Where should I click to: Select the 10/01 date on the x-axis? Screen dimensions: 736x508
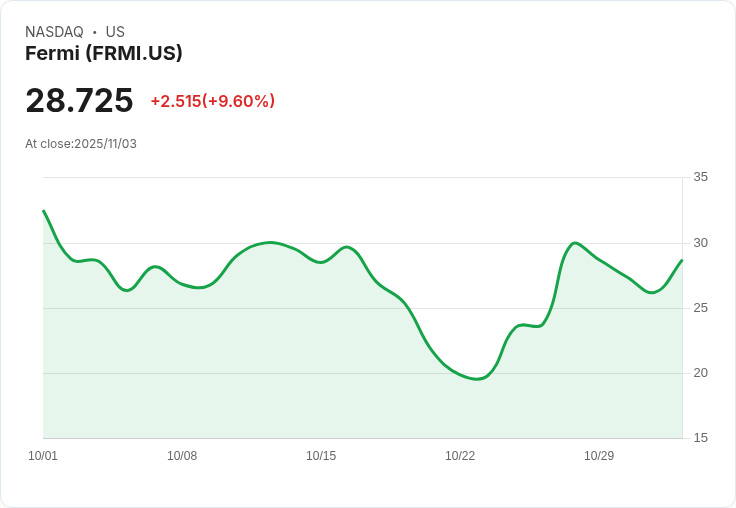(x=43, y=456)
